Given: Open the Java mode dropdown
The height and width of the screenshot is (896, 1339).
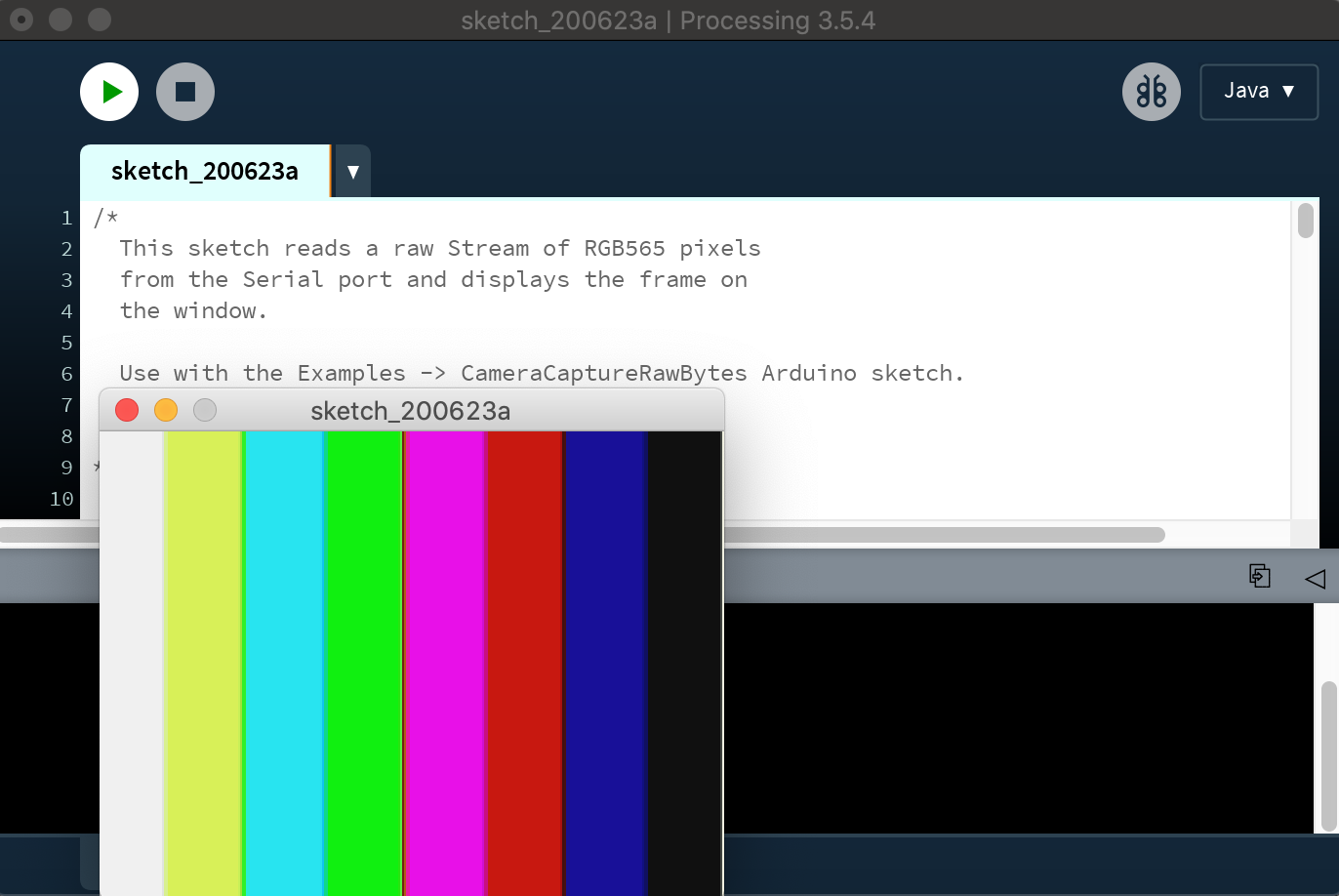Looking at the screenshot, I should (x=1259, y=92).
